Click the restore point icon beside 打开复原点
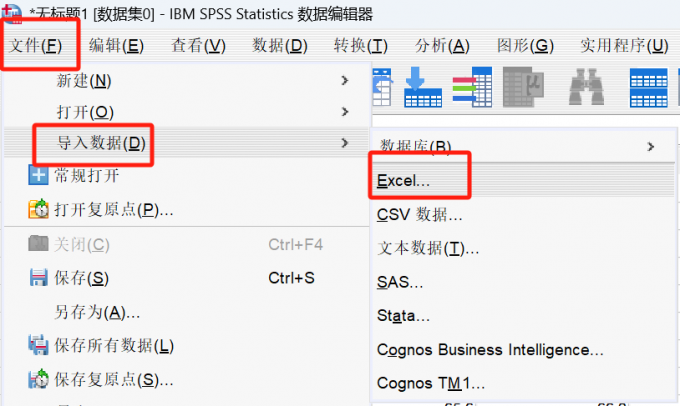This screenshot has height=406, width=680. tap(38, 209)
